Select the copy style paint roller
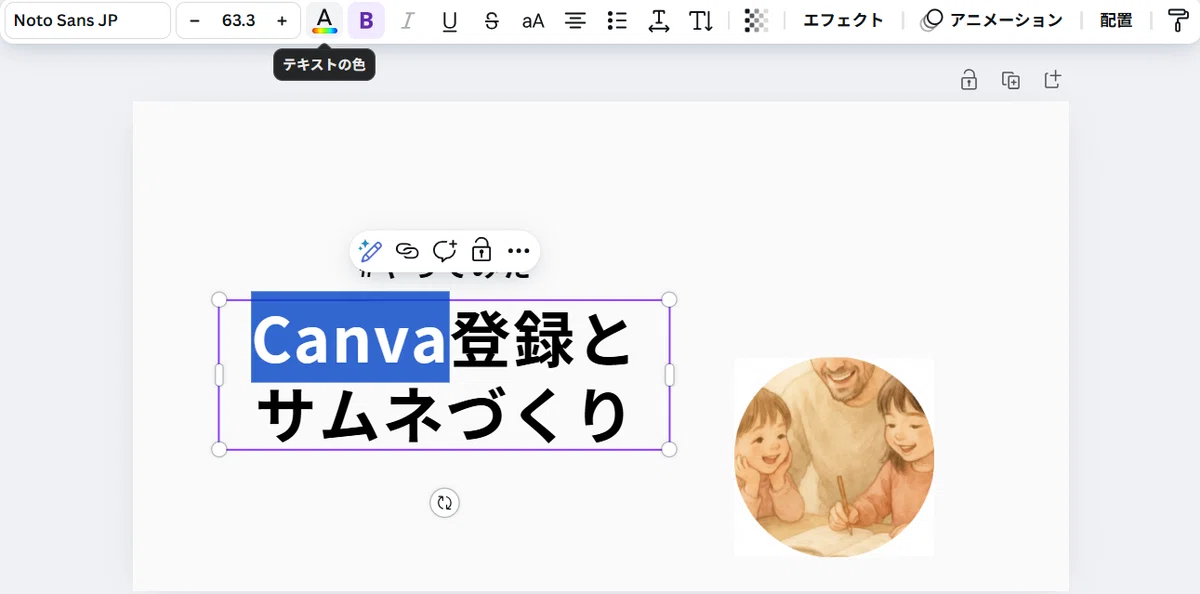This screenshot has height=594, width=1200. (x=1178, y=20)
